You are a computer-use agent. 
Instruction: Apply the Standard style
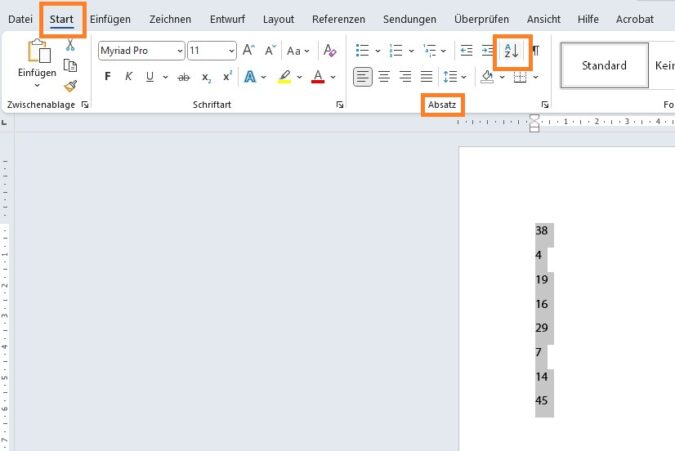point(604,66)
